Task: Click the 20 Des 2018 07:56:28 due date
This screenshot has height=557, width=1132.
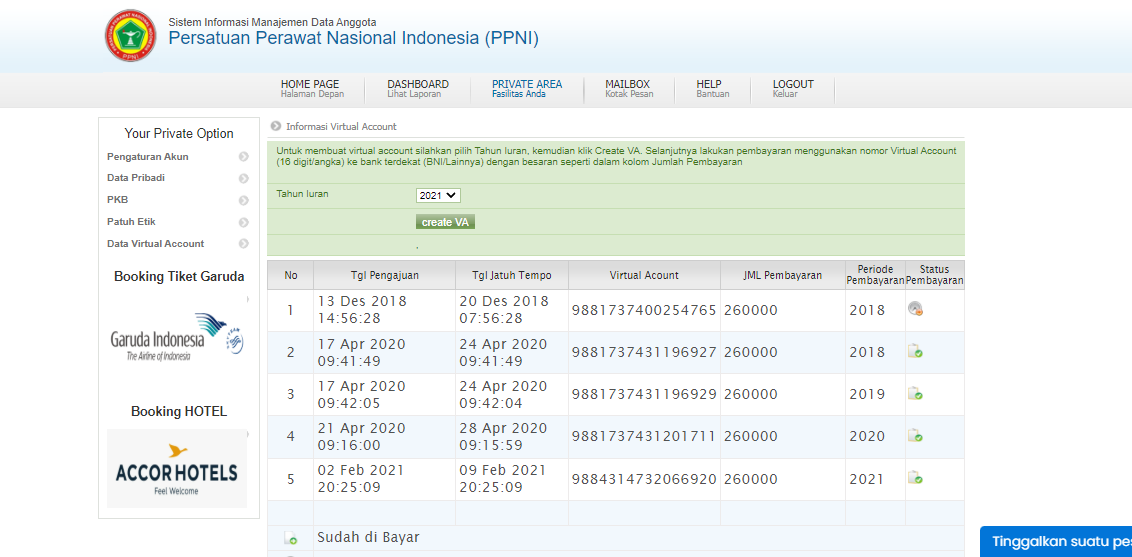Action: (x=504, y=310)
